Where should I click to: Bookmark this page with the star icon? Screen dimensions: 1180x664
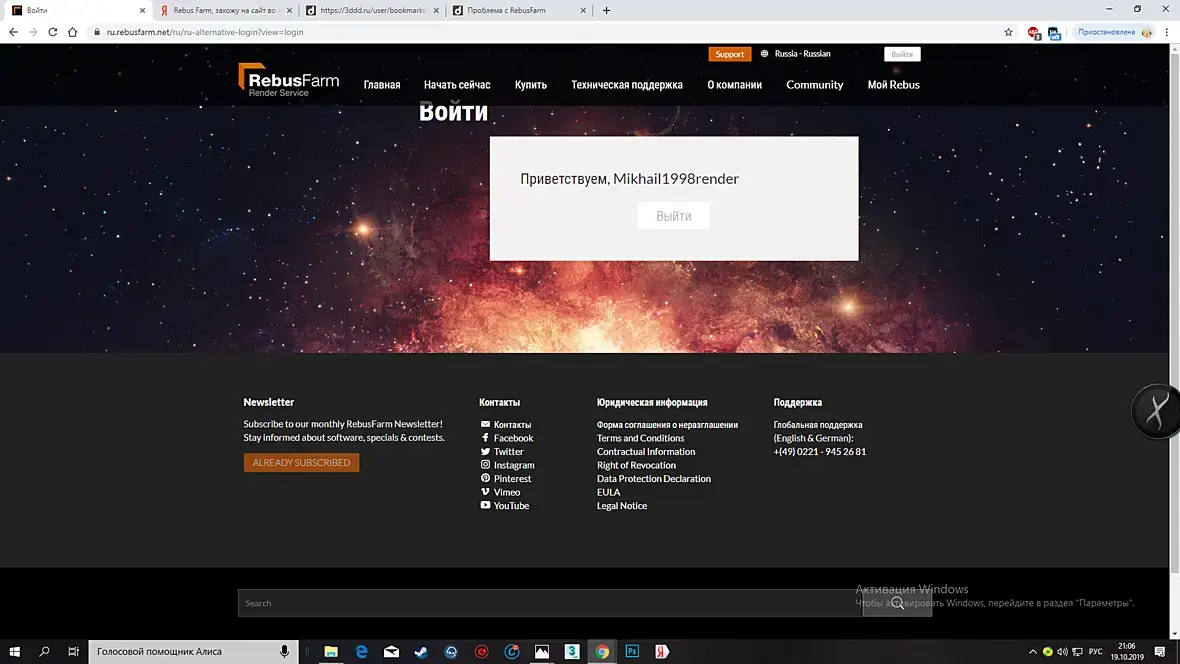pyautogui.click(x=1008, y=32)
